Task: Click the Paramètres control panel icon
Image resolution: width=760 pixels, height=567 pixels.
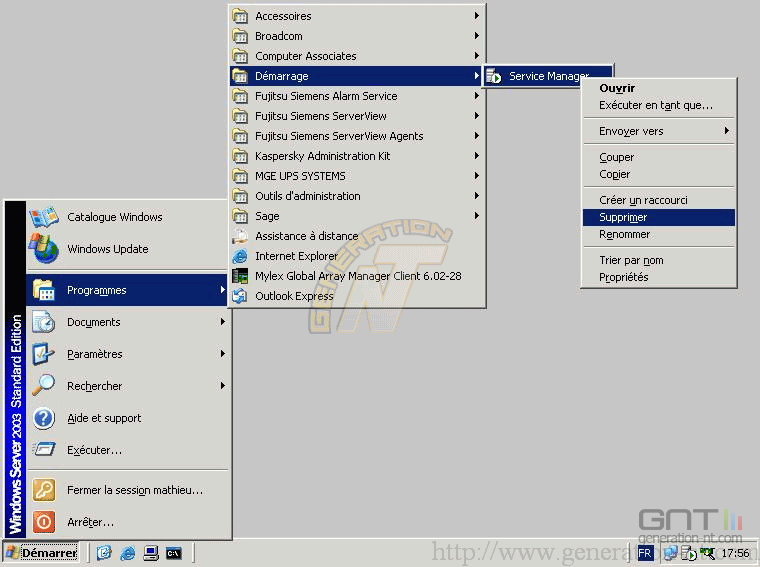Action: point(44,354)
